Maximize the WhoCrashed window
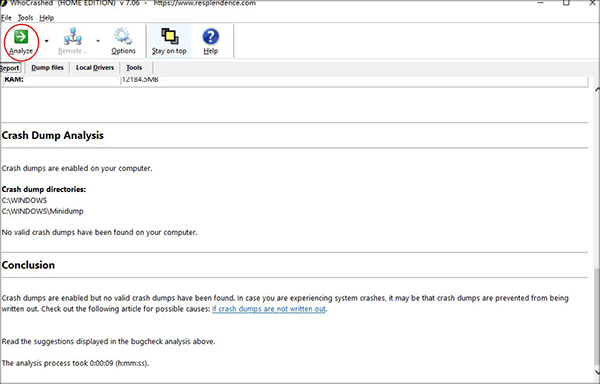Screen dimensions: 600x384 pyautogui.click(x=566, y=3)
